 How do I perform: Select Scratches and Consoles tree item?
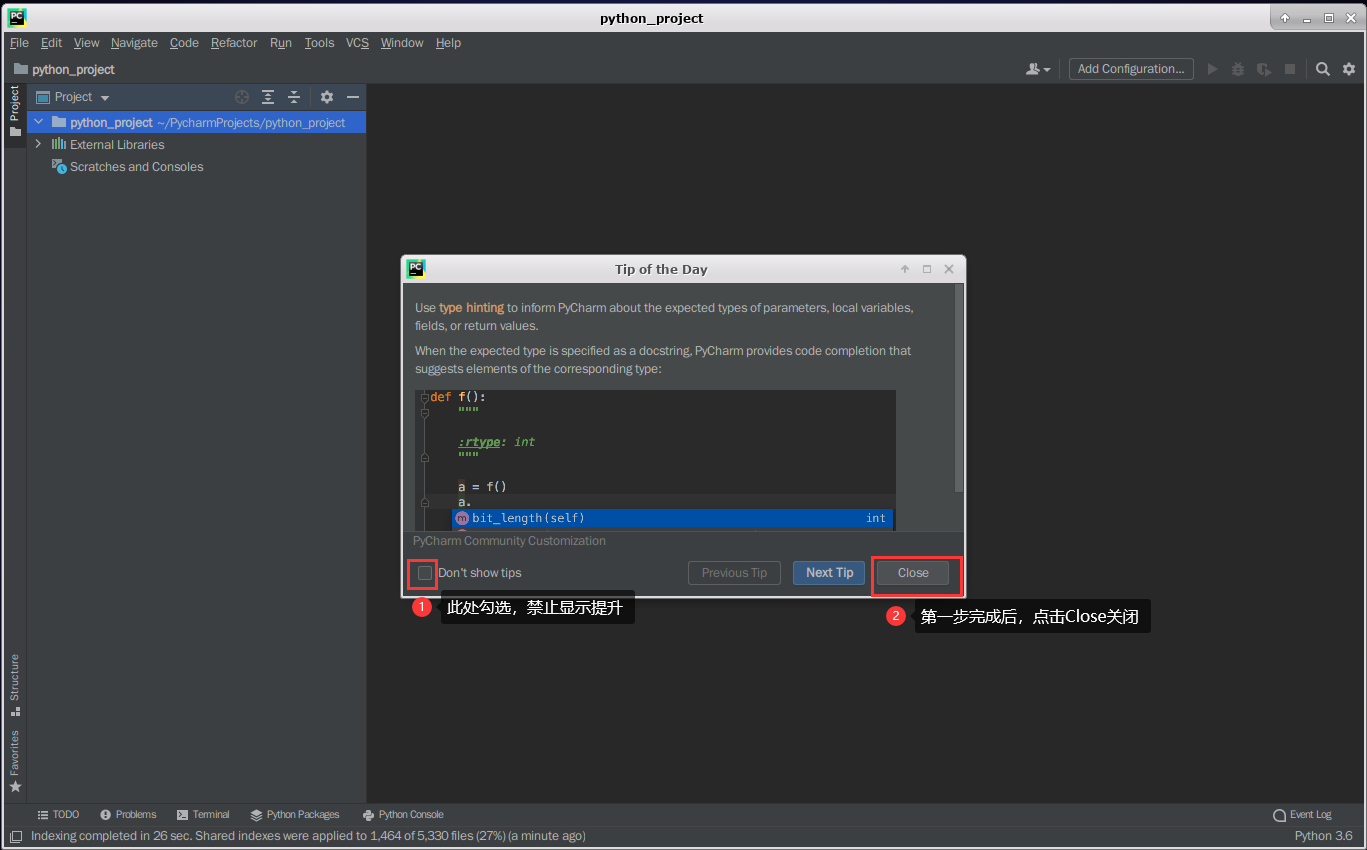click(136, 167)
